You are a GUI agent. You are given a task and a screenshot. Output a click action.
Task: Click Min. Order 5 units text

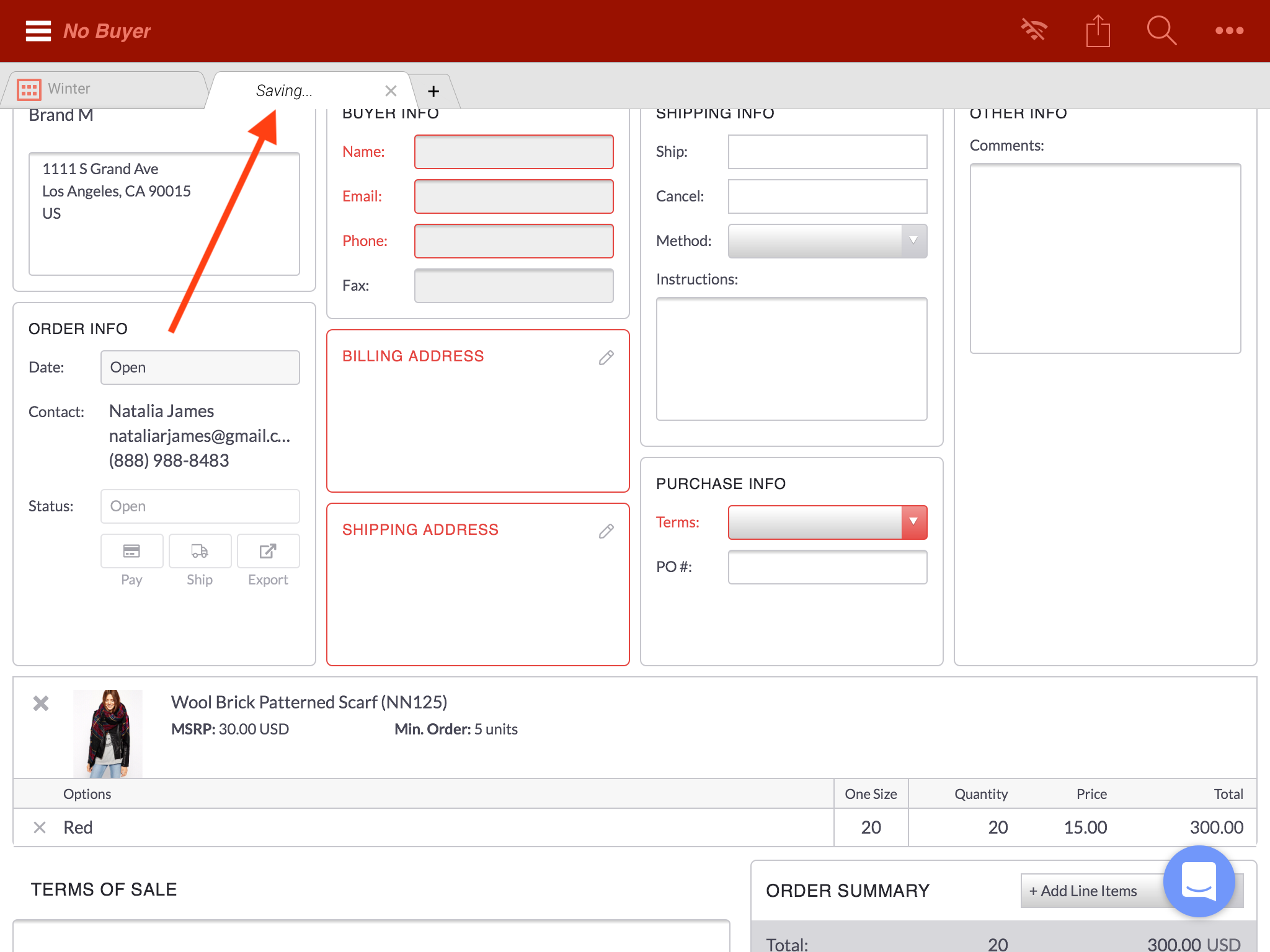[456, 729]
